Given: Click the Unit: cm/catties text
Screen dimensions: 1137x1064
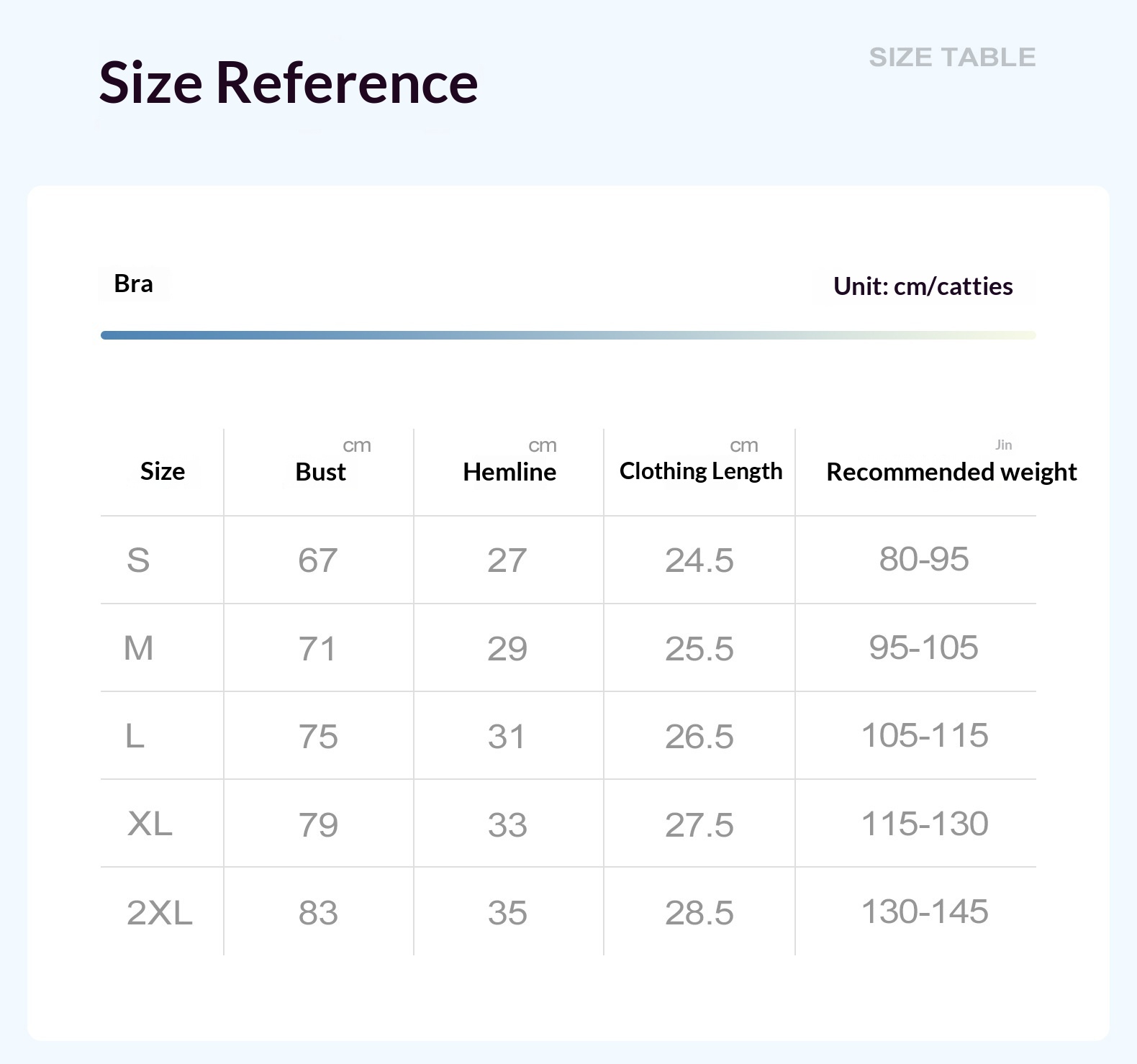Looking at the screenshot, I should pos(923,286).
